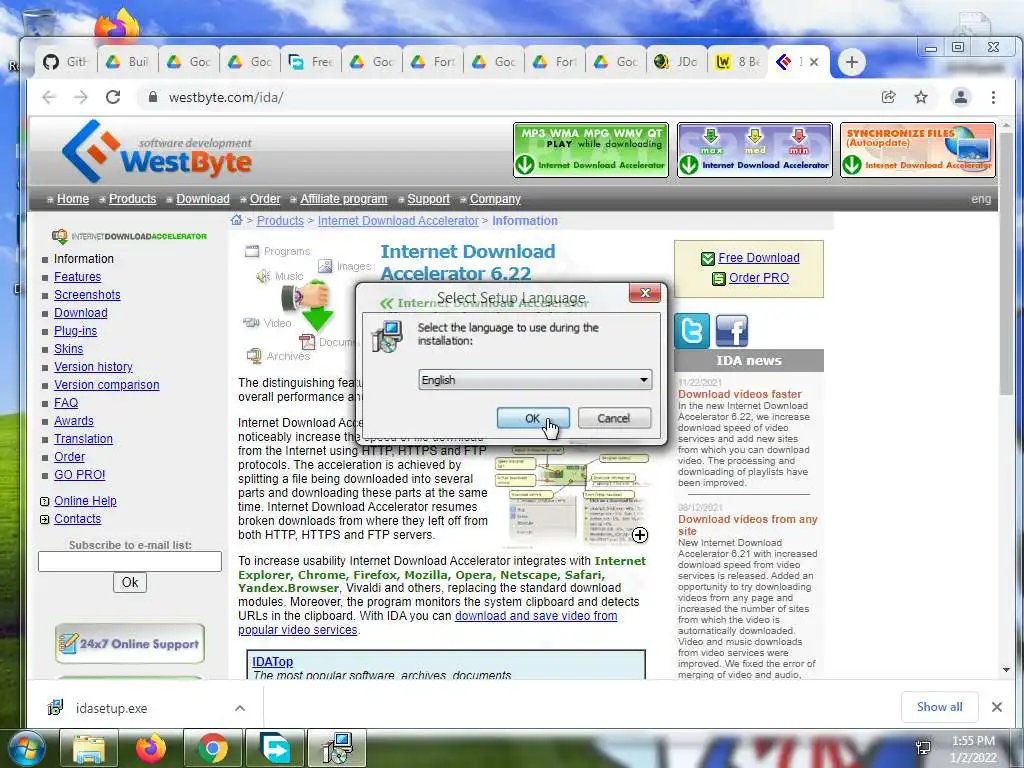Open Version history in left sidebar
The image size is (1024, 768).
point(93,366)
